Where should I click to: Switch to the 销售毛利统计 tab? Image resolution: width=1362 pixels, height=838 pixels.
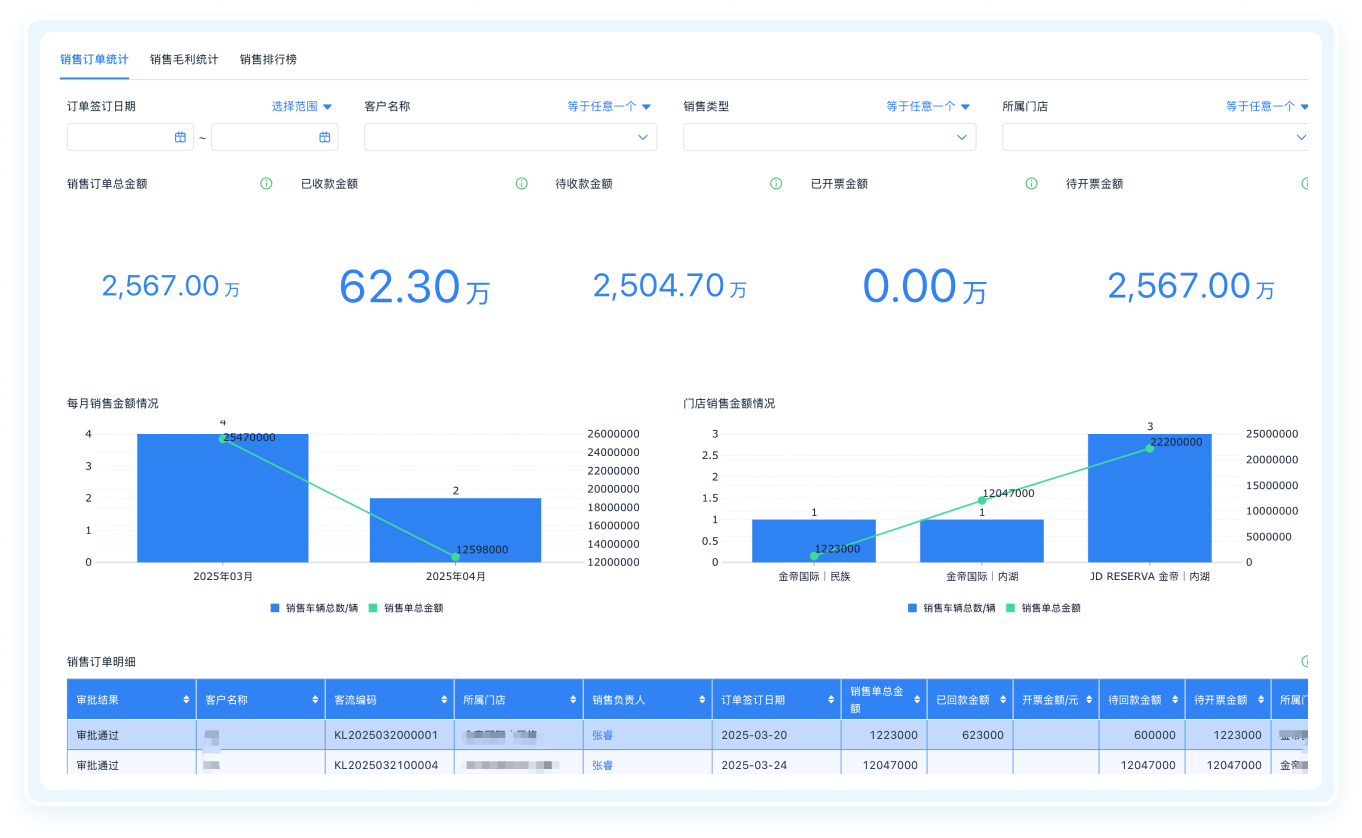pyautogui.click(x=184, y=59)
